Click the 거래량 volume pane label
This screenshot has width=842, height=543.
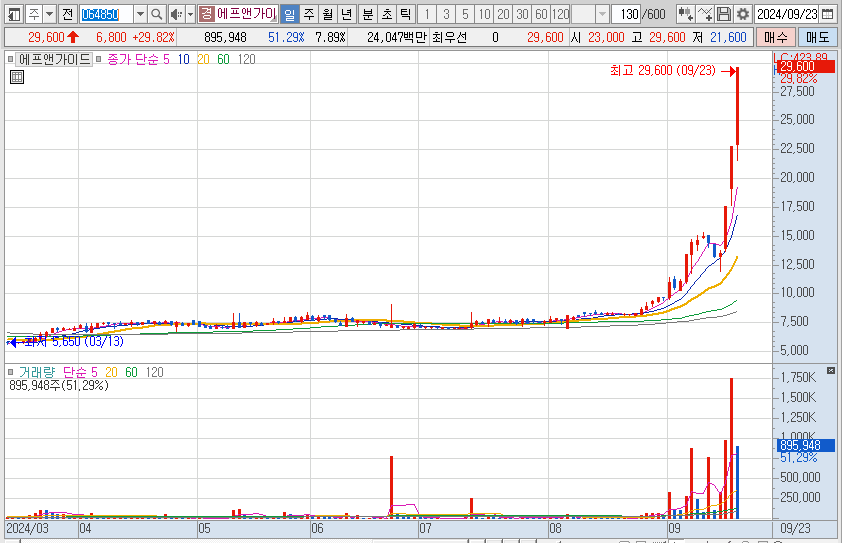tap(37, 372)
